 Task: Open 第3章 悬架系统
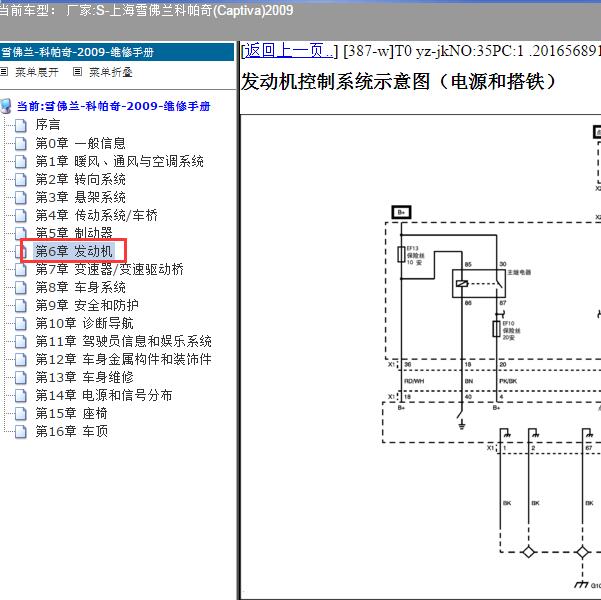click(x=80, y=197)
